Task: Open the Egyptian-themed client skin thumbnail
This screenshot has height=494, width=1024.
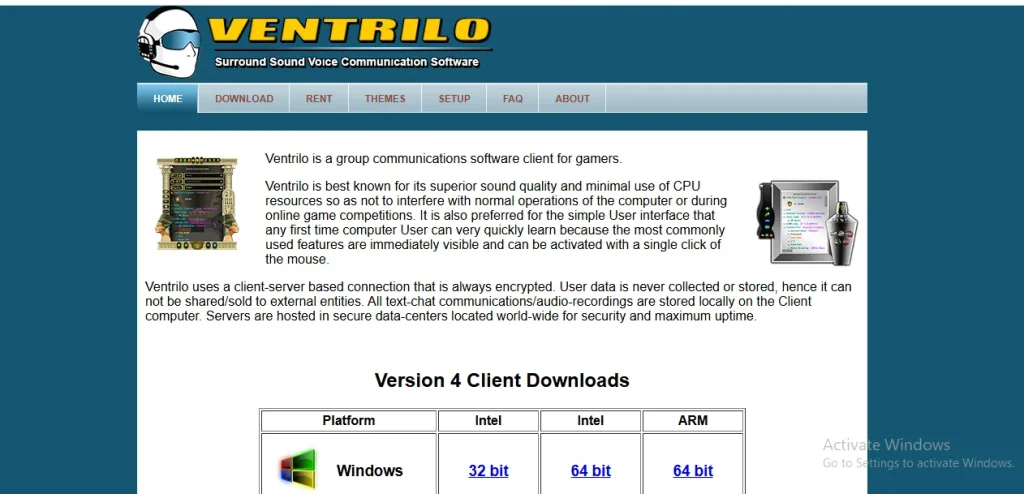Action: (x=197, y=203)
